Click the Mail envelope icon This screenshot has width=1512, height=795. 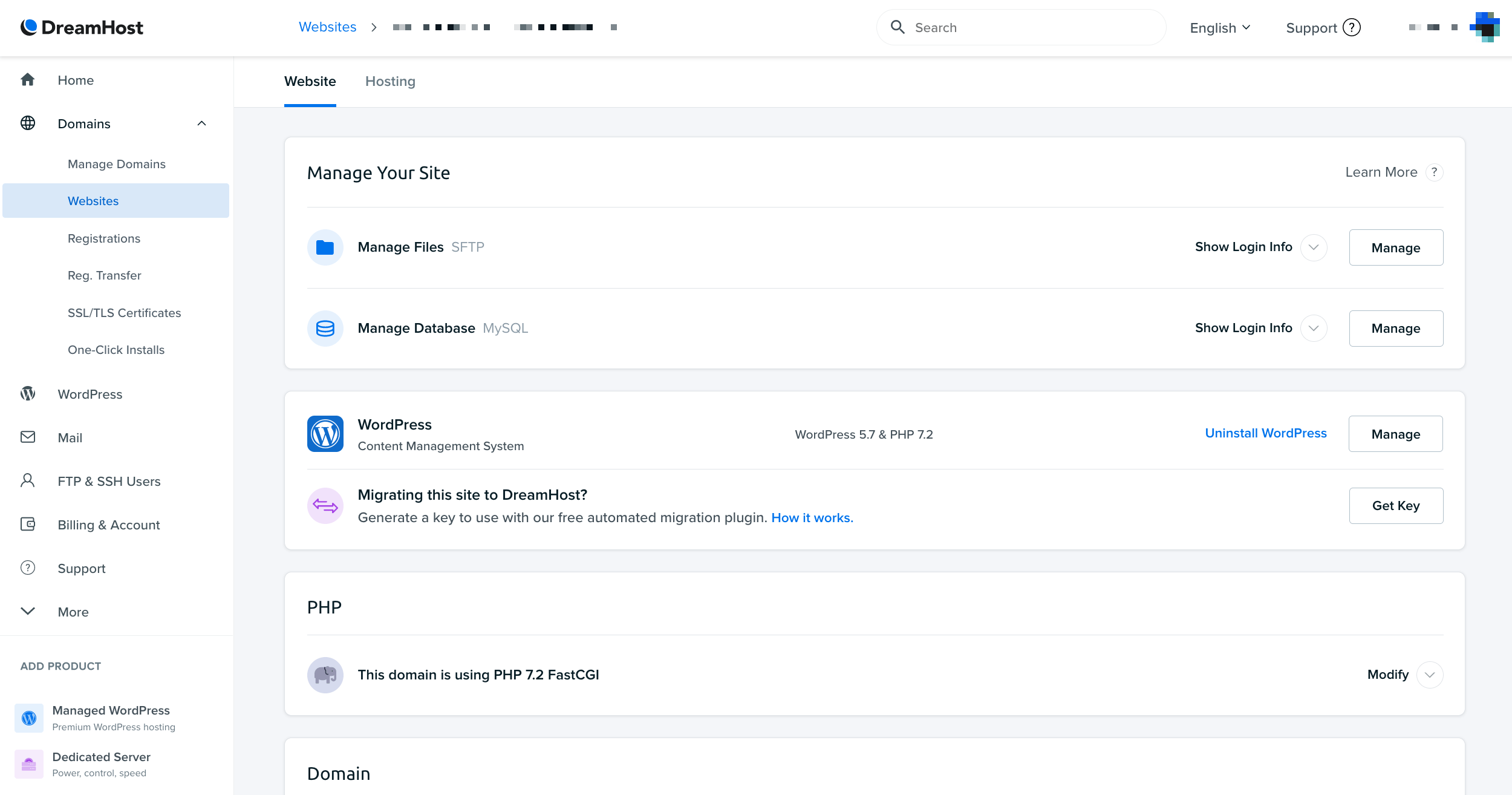pyautogui.click(x=28, y=437)
